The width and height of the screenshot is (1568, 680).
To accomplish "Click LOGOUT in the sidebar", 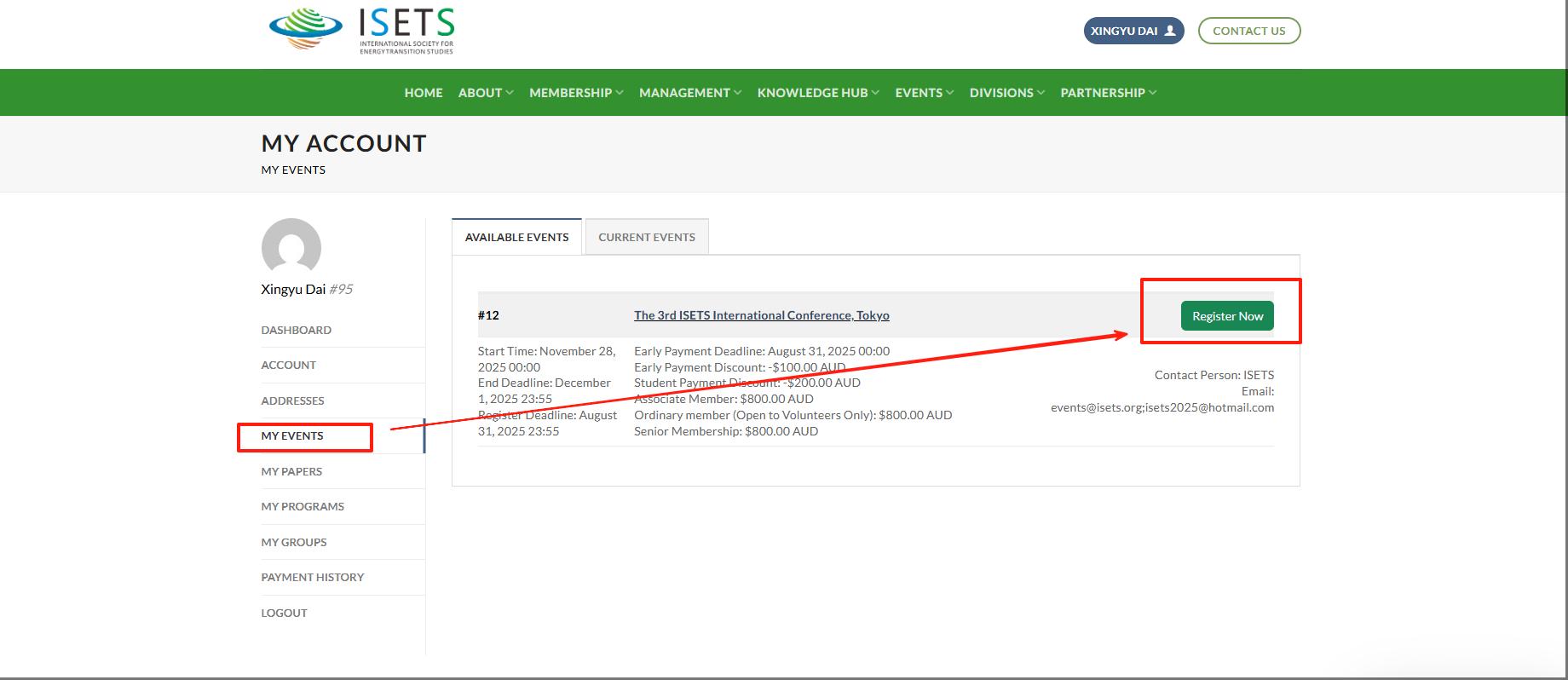I will click(x=284, y=613).
